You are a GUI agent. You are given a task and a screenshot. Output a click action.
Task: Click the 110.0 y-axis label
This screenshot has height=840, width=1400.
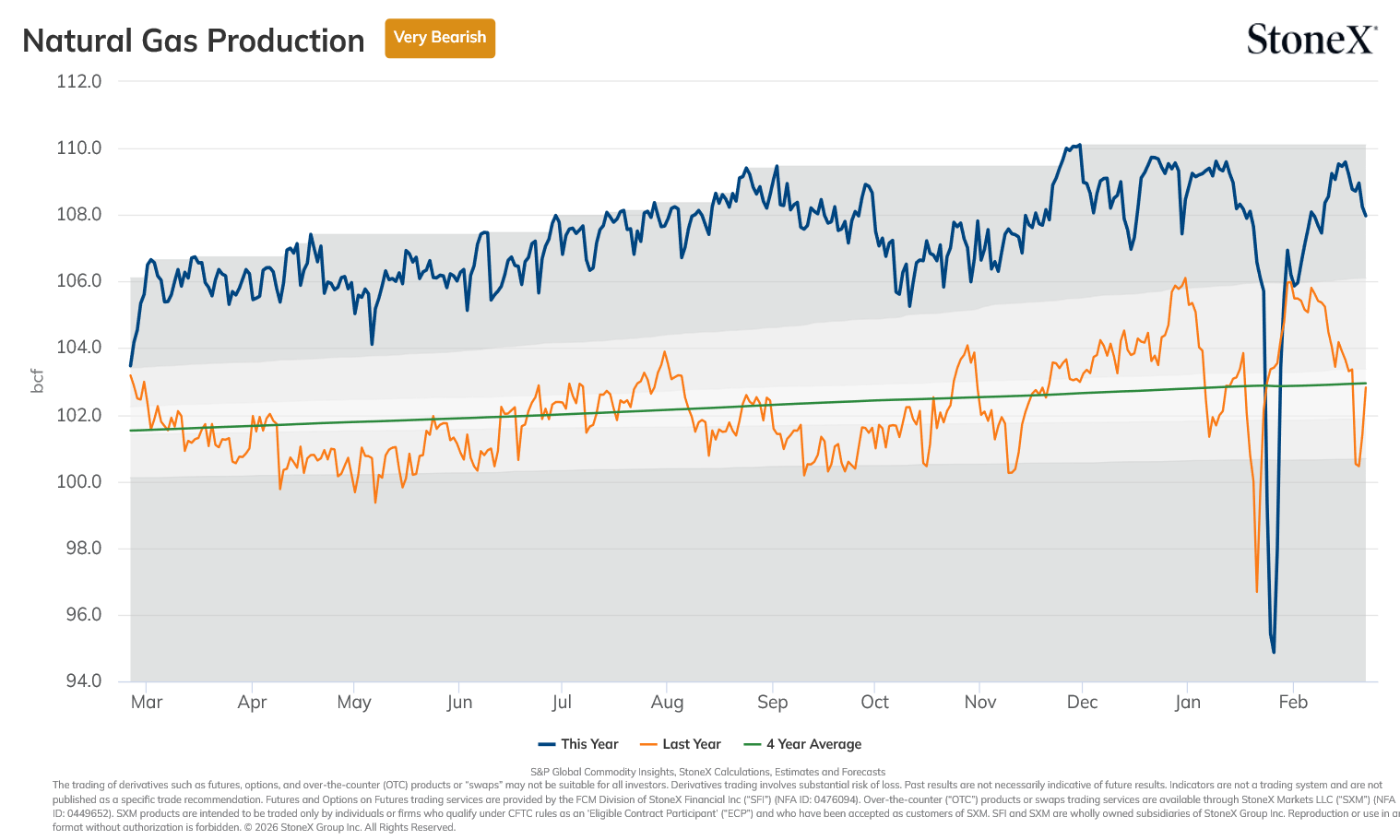[x=79, y=148]
